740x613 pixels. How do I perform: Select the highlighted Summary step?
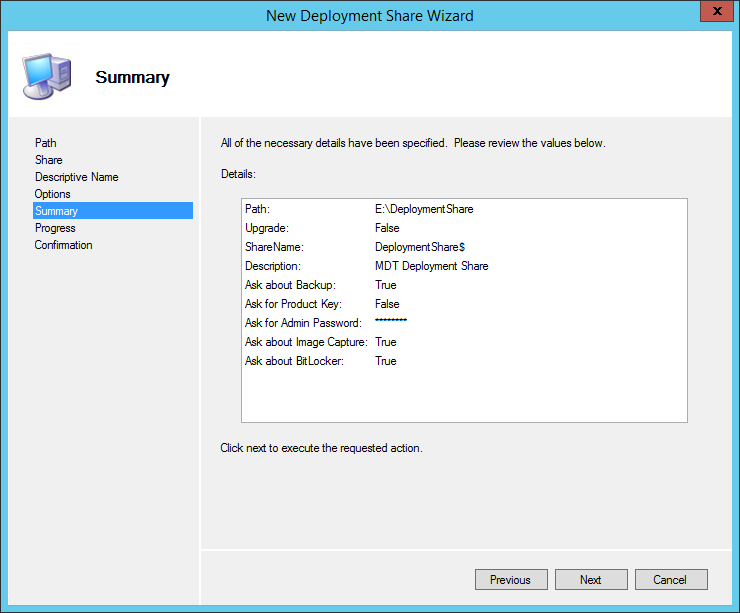point(56,211)
